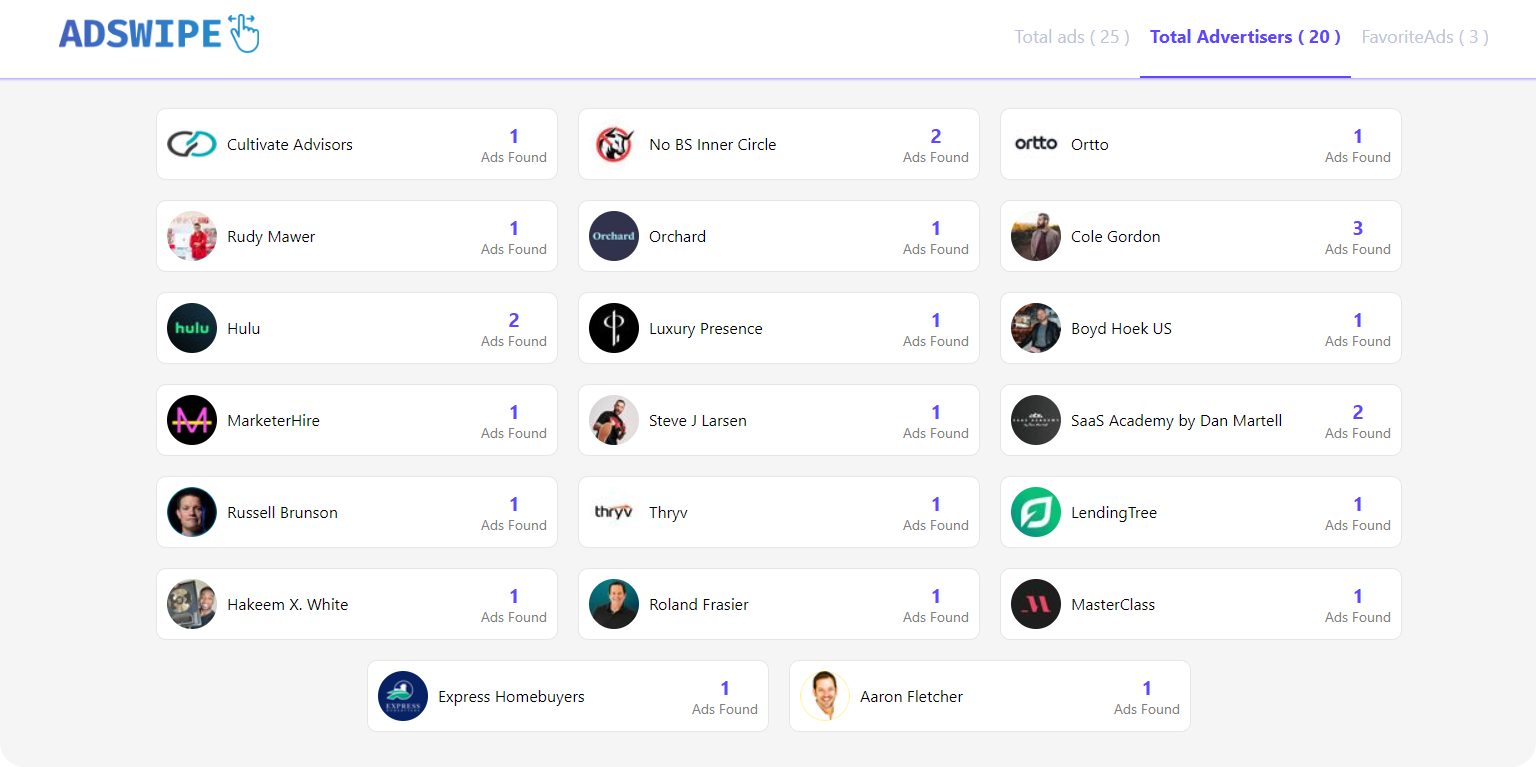
Task: Click Orchard's 1 Ads Found count
Action: pos(936,238)
